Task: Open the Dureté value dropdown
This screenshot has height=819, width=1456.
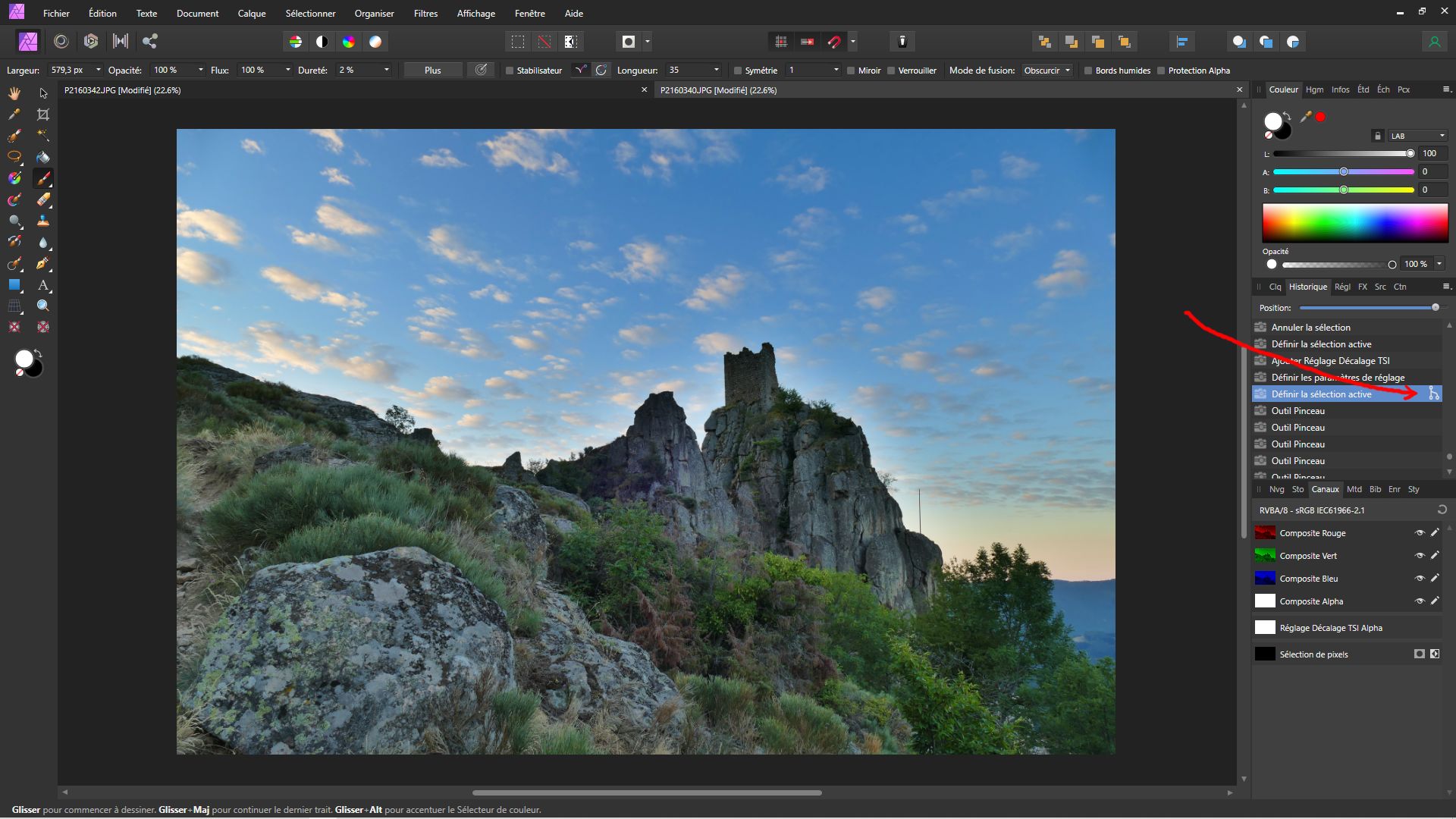Action: [x=386, y=71]
